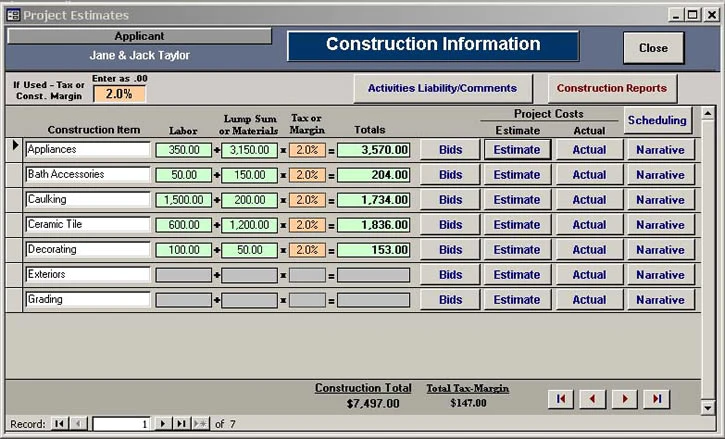Click first-record button in Record navigator bar
725x439 pixels.
click(x=60, y=424)
